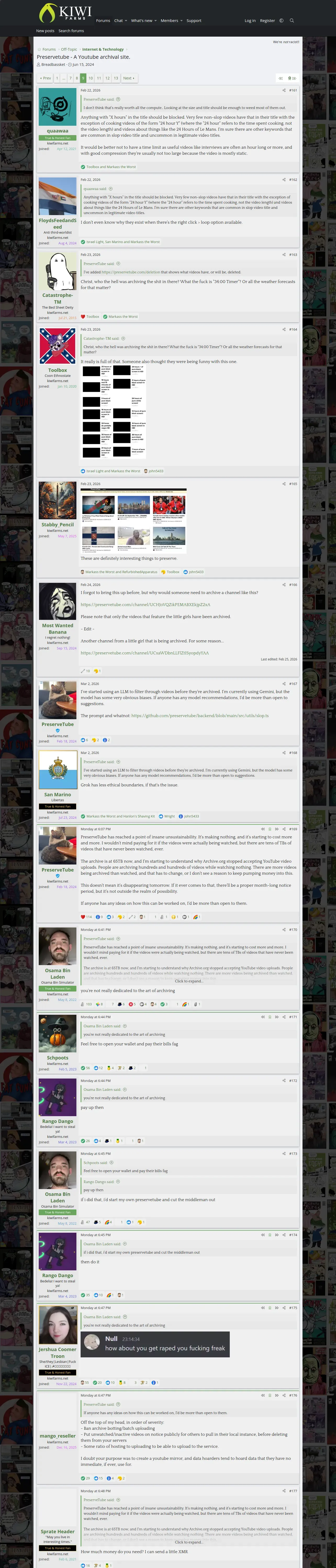336x1568 pixels.
Task: Jump to quoted post arrow in post #168
Action: [118, 762]
